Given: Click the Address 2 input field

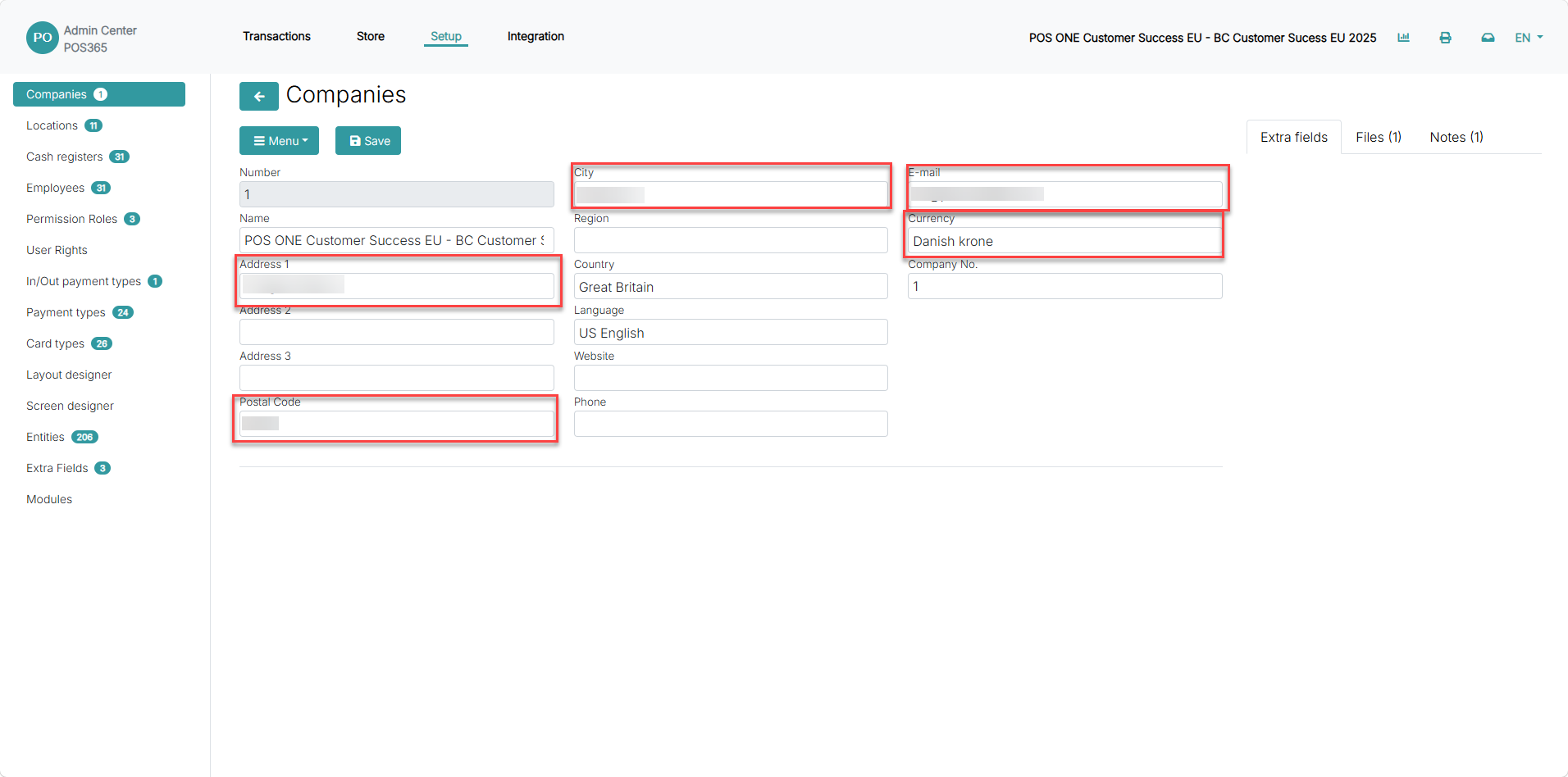Looking at the screenshot, I should (397, 332).
